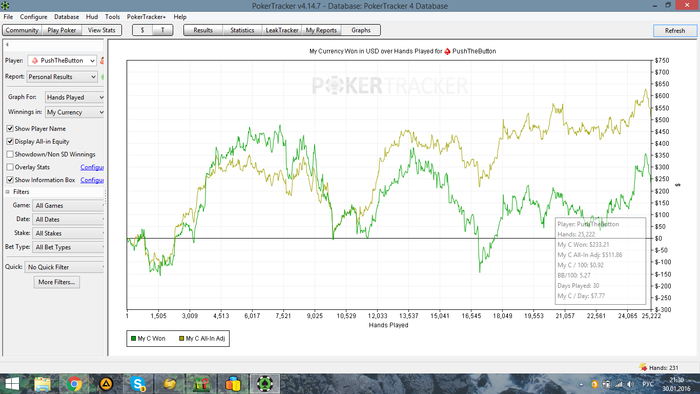Open File Explorer from the taskbar
Image resolution: width=700 pixels, height=394 pixels.
tap(42, 384)
